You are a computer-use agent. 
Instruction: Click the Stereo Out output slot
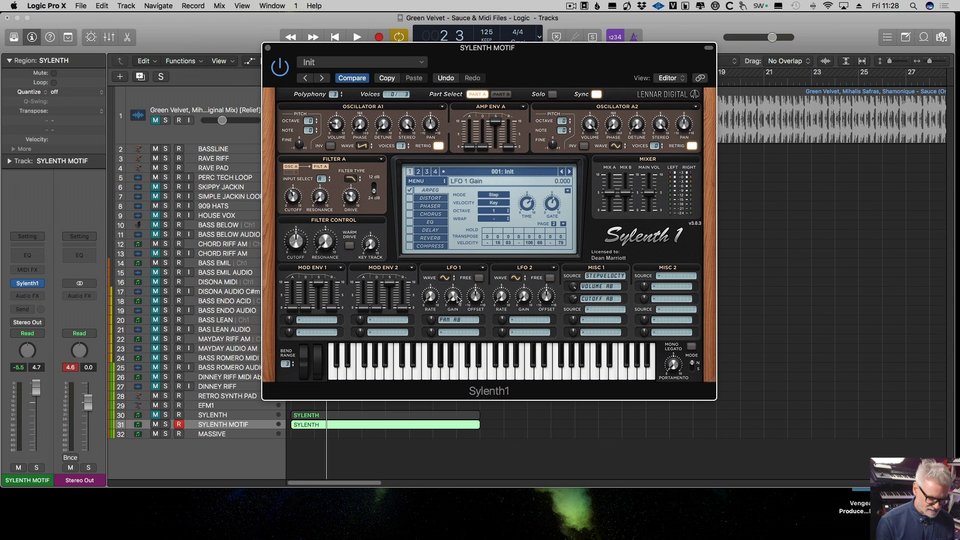27,322
